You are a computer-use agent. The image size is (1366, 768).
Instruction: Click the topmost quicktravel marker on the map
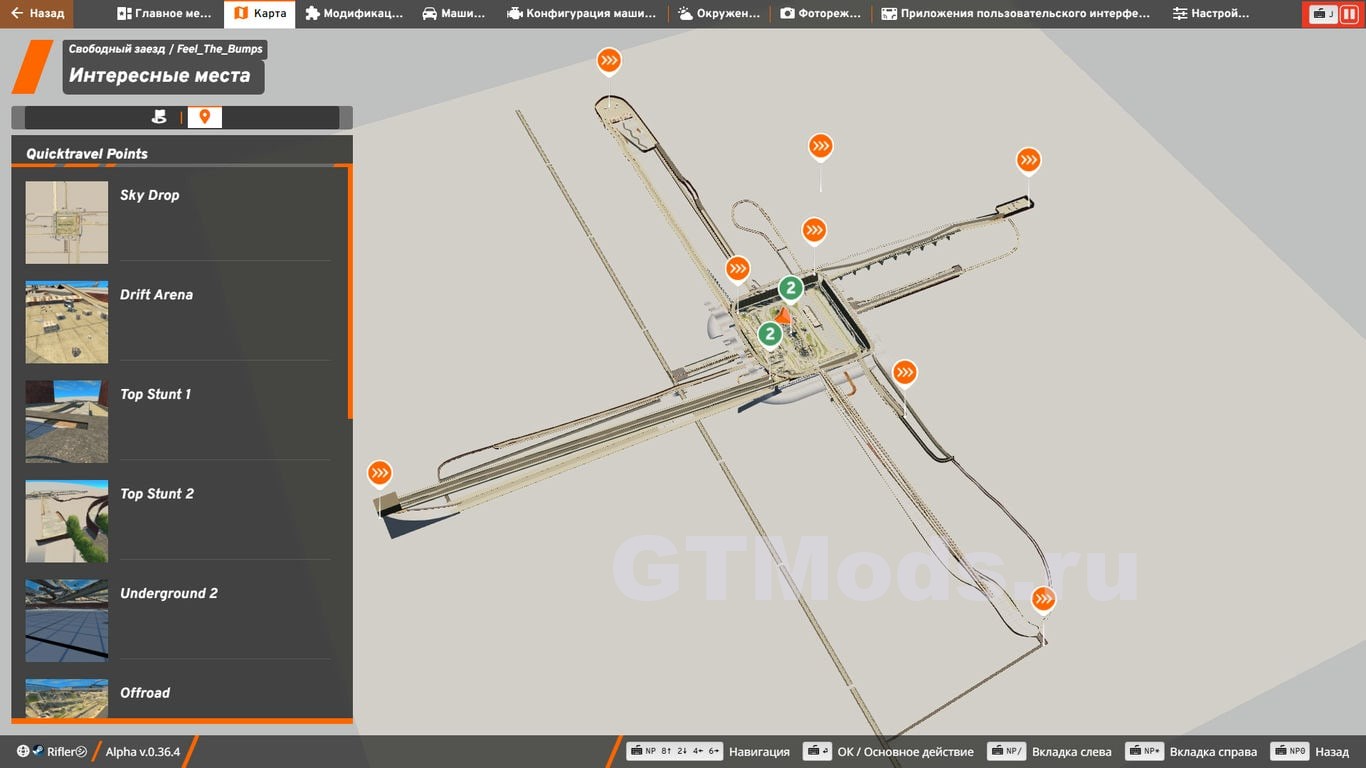click(609, 60)
